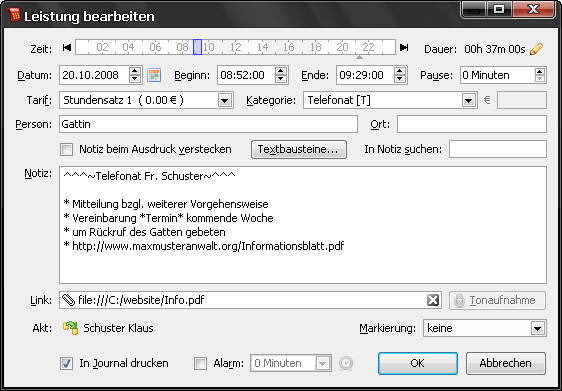562x391 pixels.
Task: Click the disabled euro amount field
Action: [522, 100]
